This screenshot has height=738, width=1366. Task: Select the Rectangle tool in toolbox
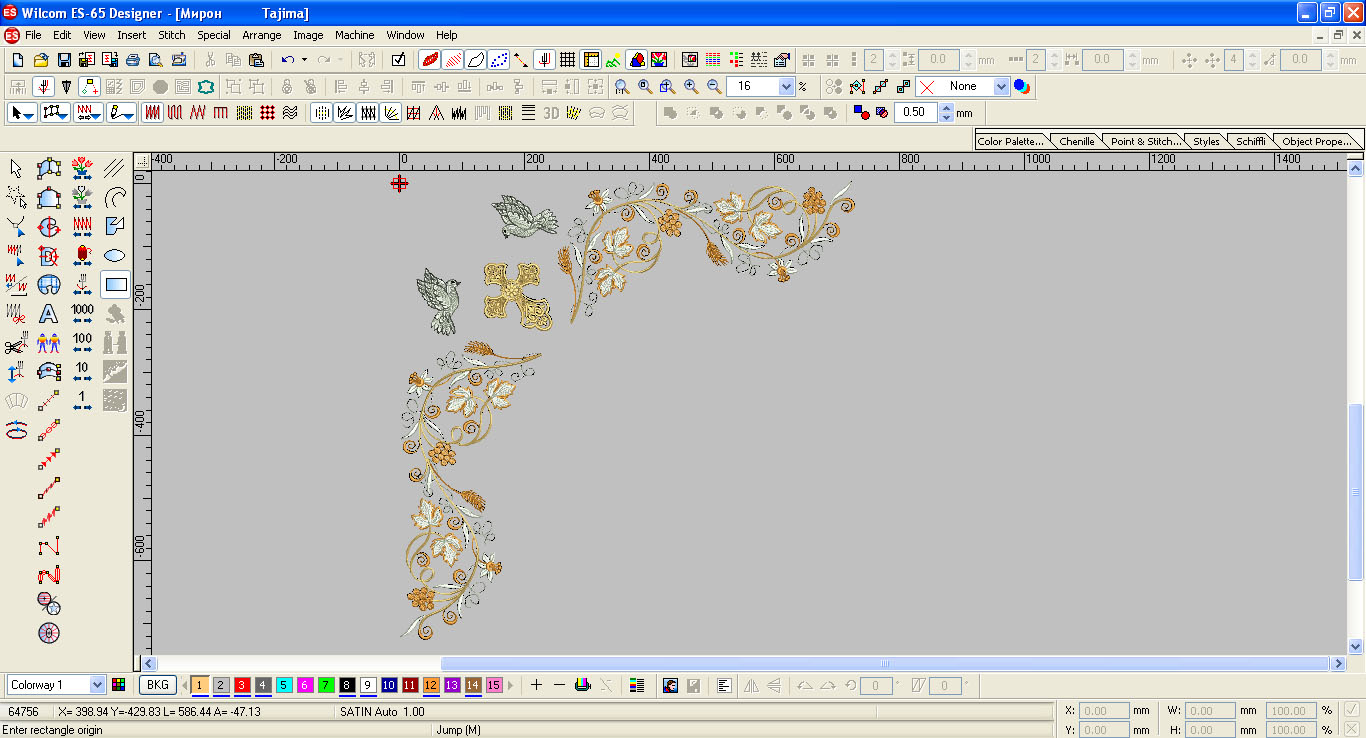pyautogui.click(x=116, y=285)
